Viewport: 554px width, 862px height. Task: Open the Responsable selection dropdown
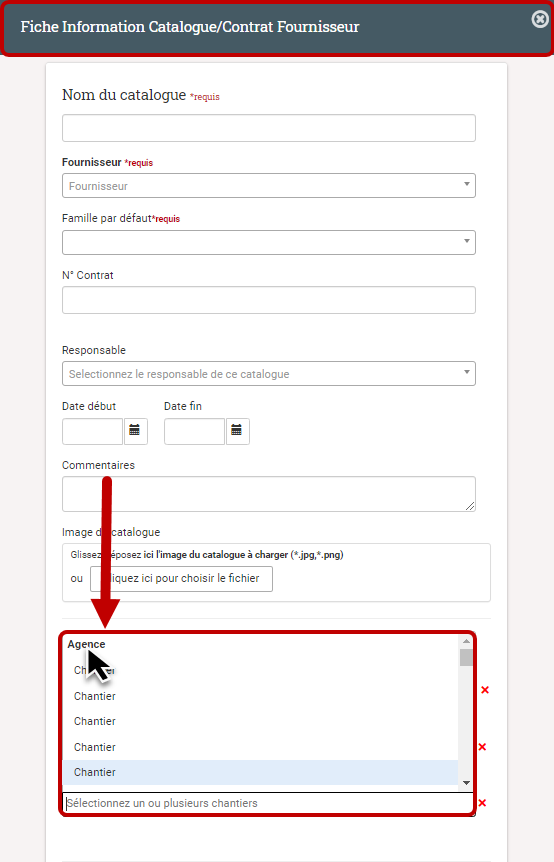click(269, 374)
